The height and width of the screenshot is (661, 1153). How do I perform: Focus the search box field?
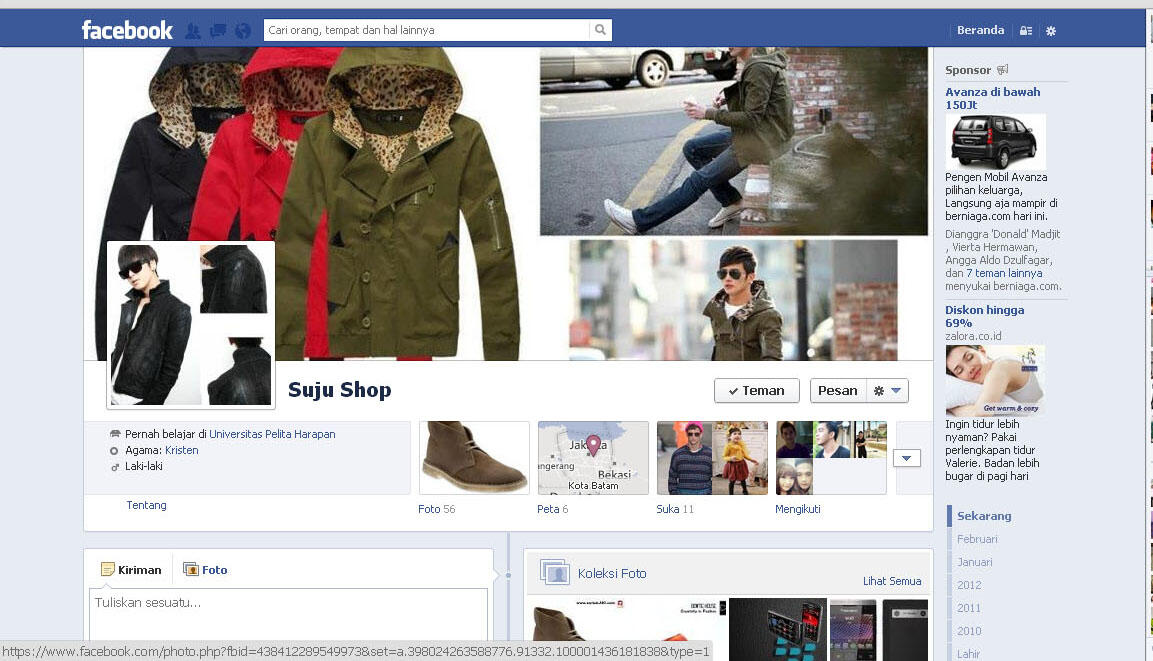tap(426, 30)
